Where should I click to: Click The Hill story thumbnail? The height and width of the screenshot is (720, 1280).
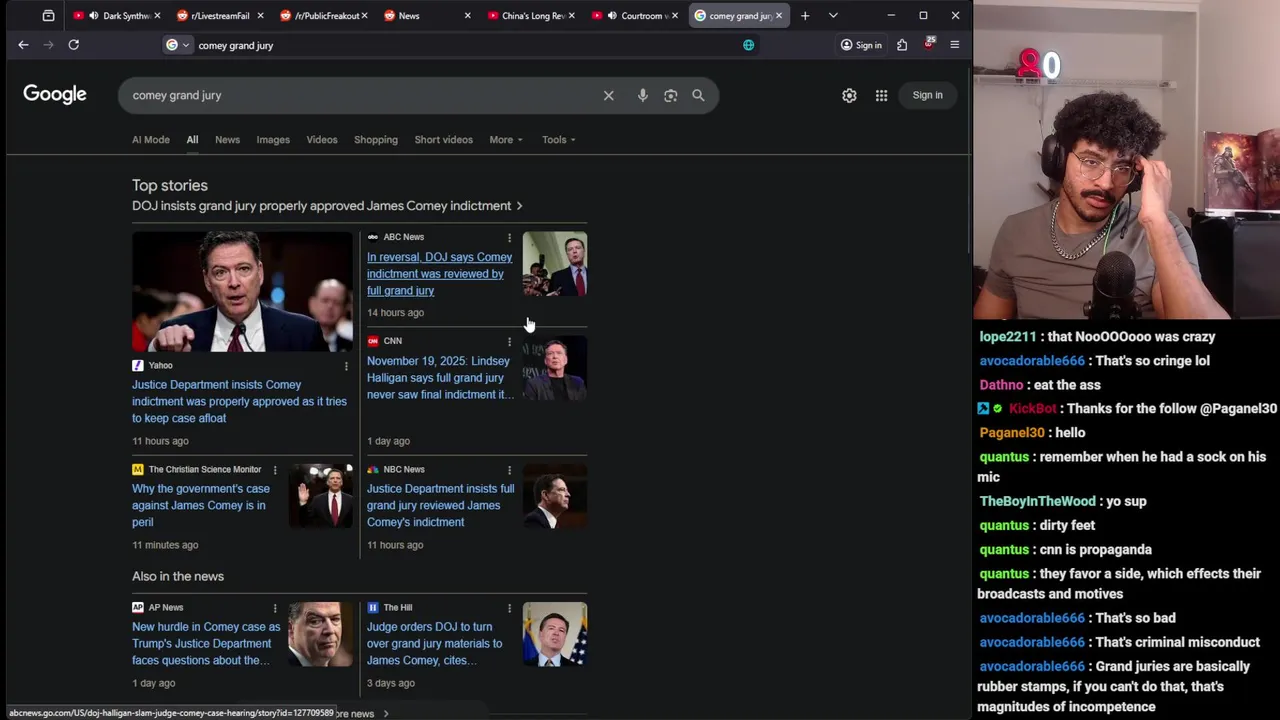pyautogui.click(x=555, y=634)
